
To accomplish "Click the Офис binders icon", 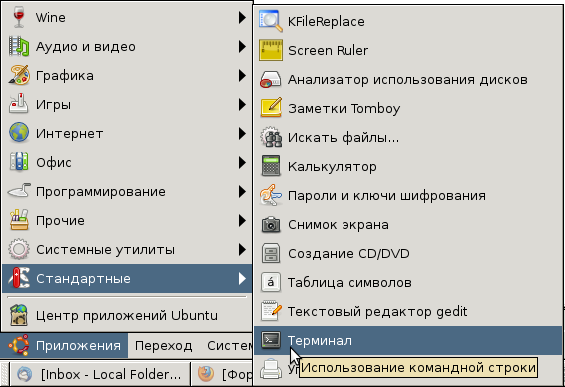I will (x=19, y=163).
